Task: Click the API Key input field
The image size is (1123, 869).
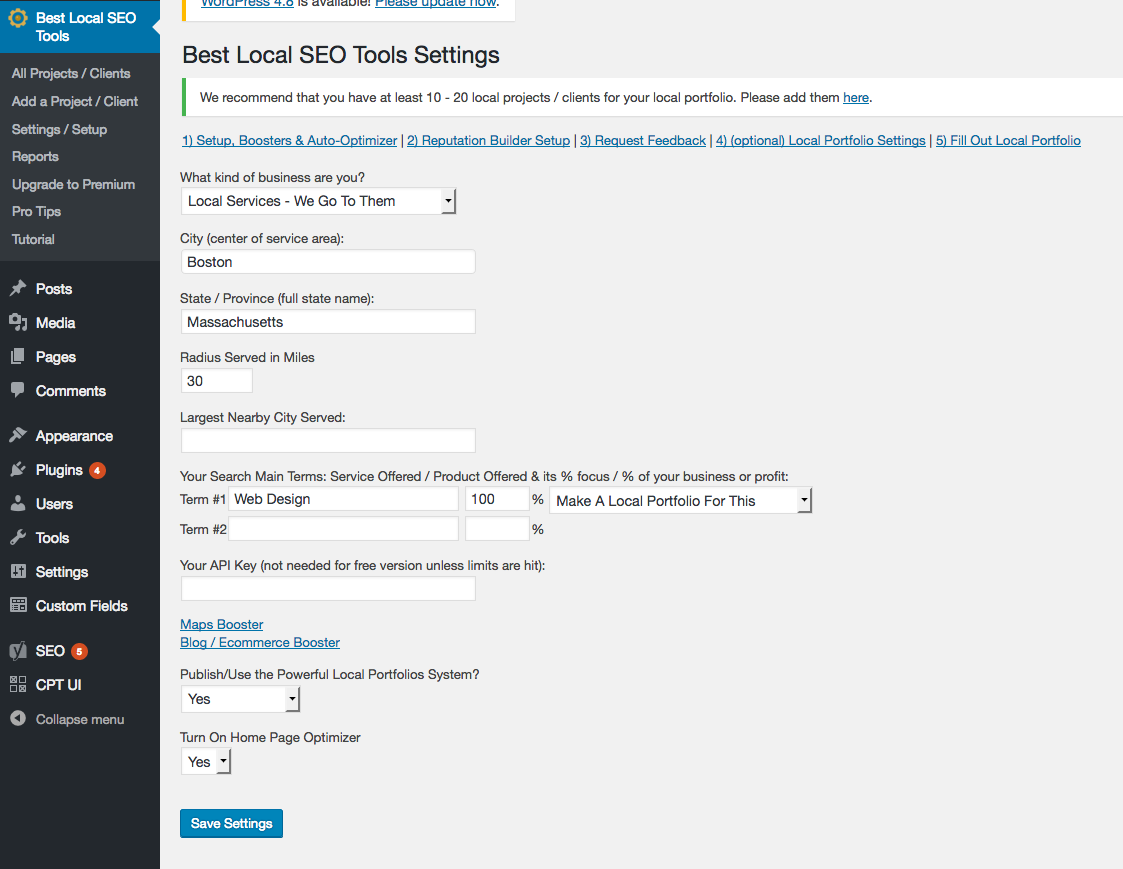Action: click(328, 589)
